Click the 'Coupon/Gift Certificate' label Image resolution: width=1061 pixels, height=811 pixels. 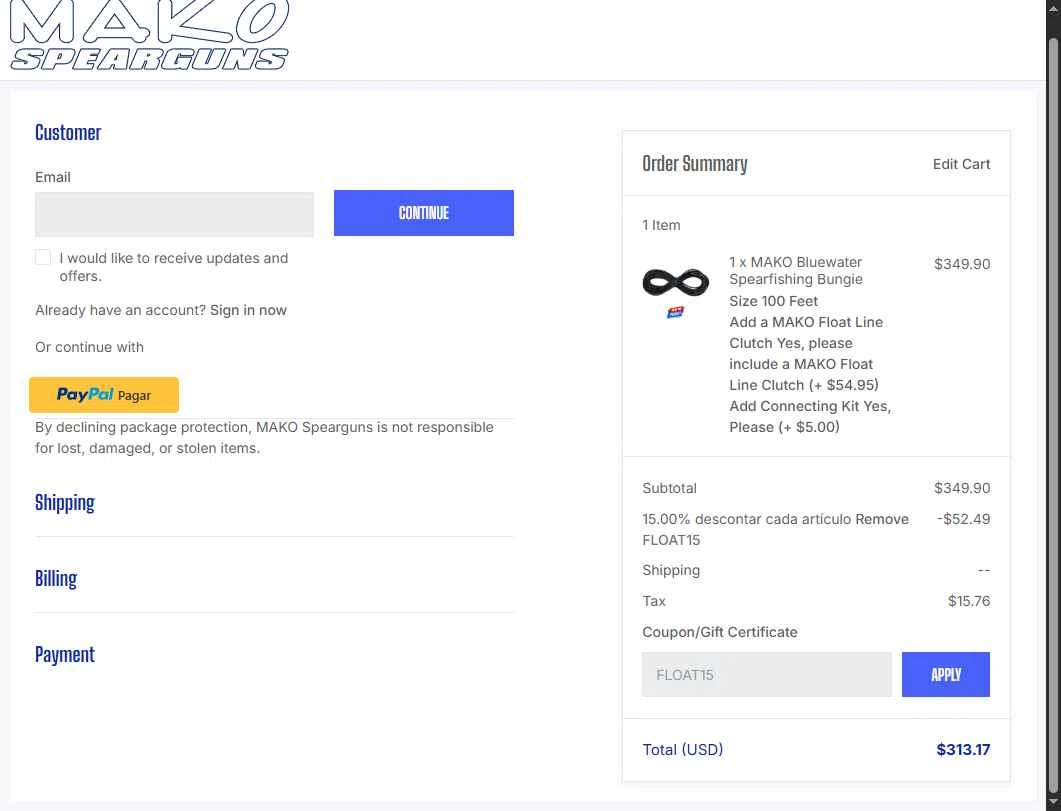coord(719,632)
